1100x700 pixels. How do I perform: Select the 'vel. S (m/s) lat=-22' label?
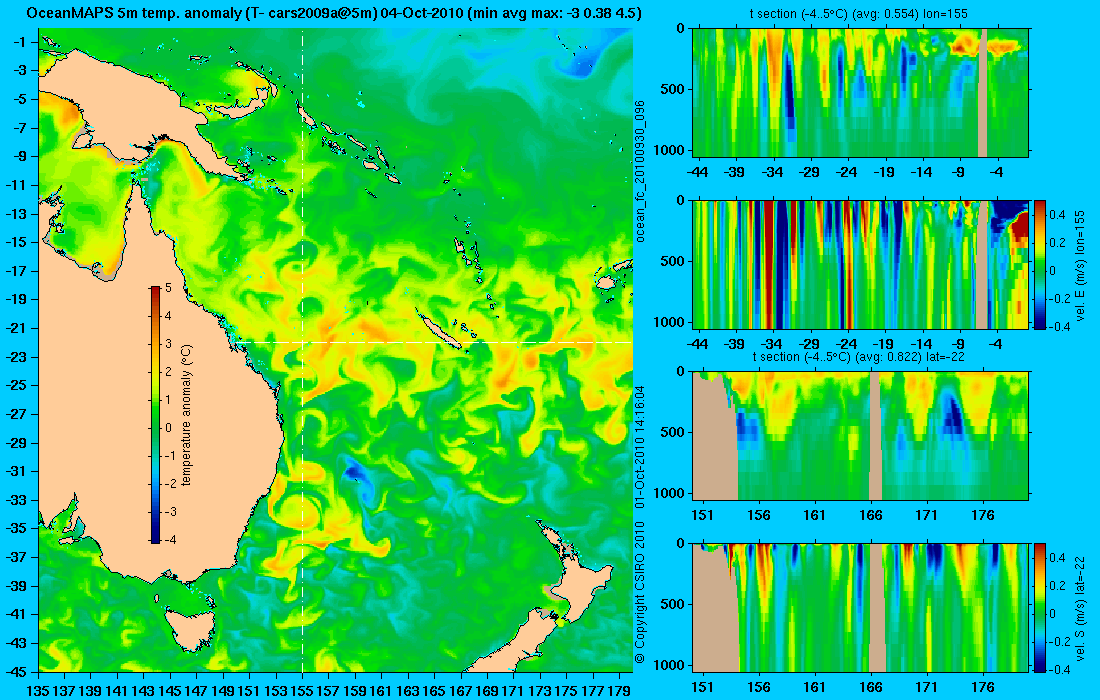click(x=1080, y=607)
